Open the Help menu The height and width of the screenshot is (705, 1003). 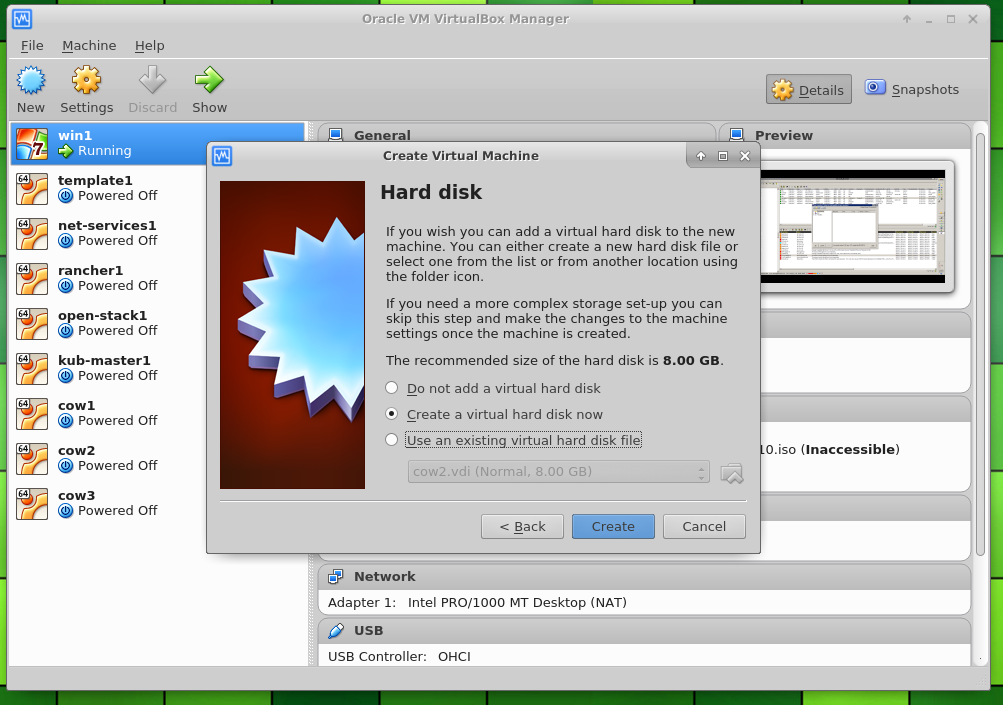150,45
